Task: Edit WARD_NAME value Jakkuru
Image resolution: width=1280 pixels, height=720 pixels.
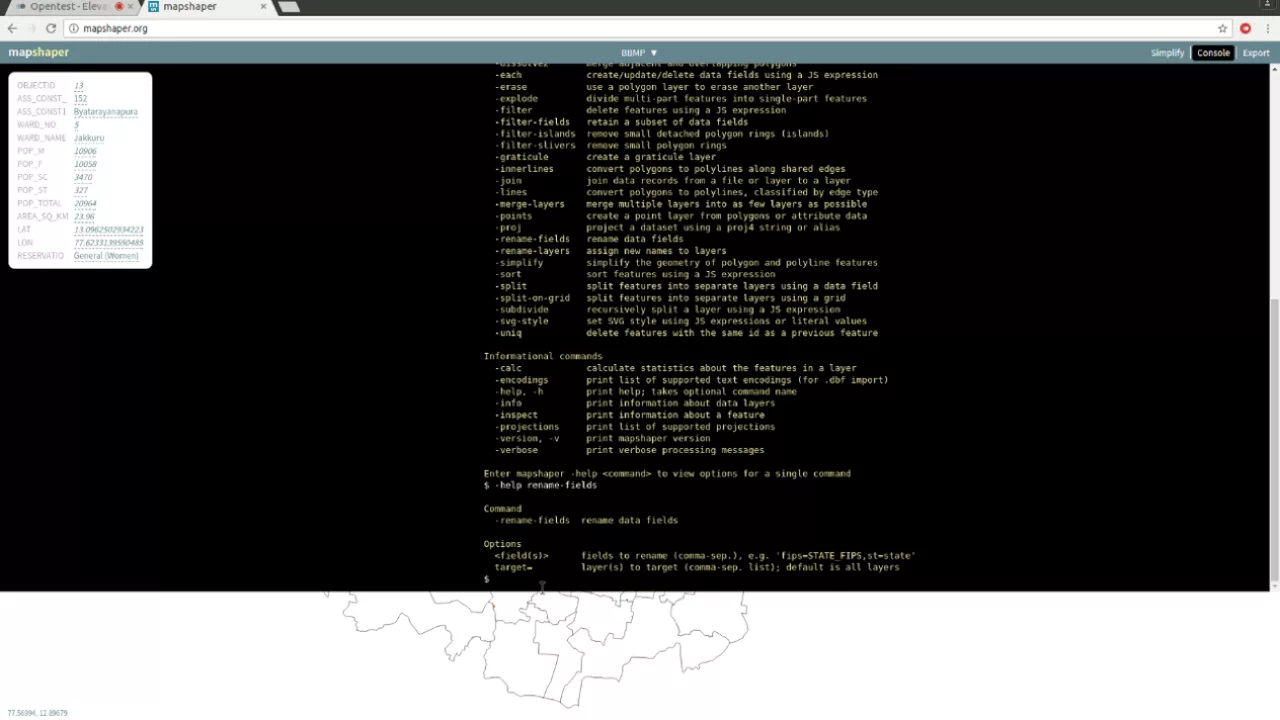Action: coord(89,138)
